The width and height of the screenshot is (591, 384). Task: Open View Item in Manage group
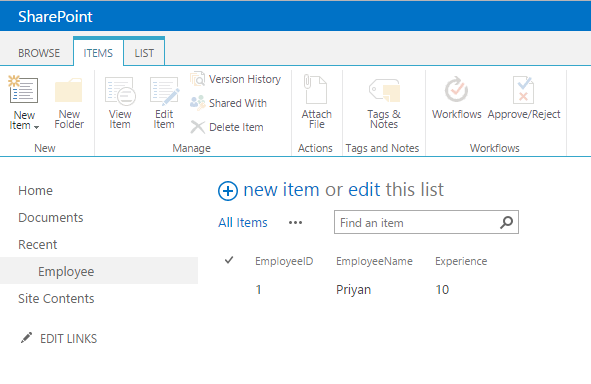(x=120, y=103)
